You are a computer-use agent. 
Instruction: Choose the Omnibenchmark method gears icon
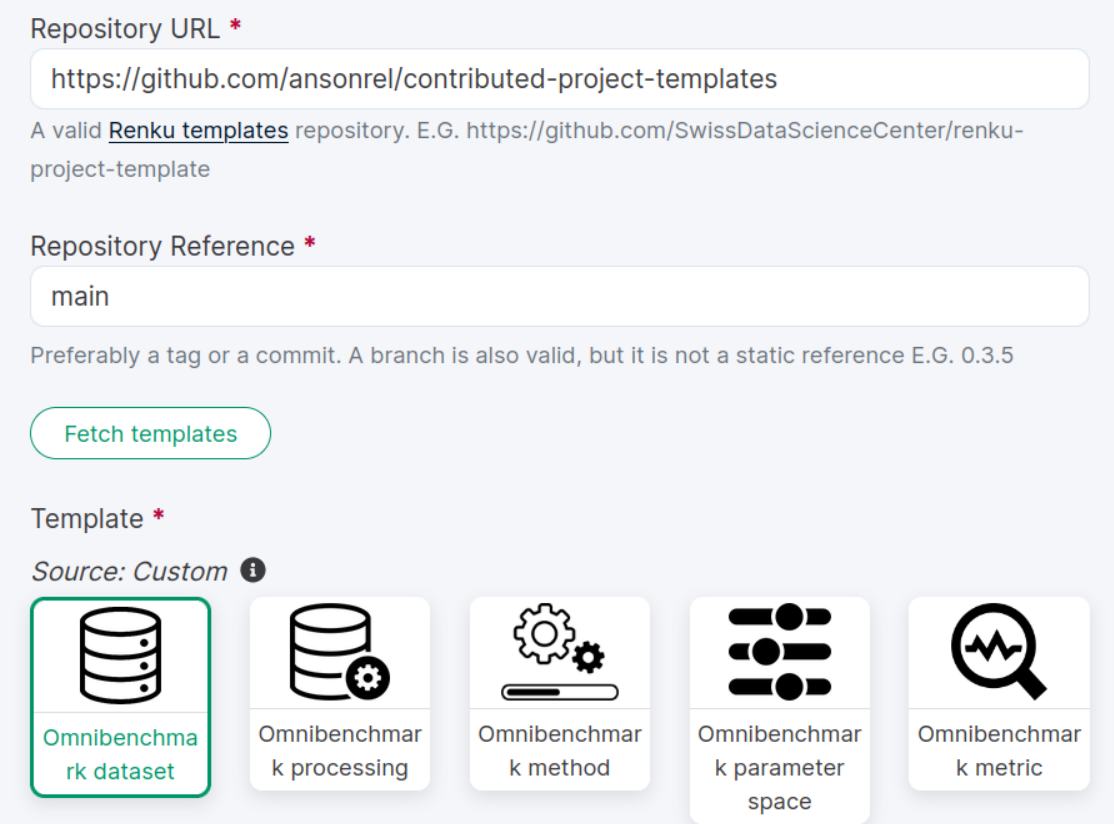560,651
